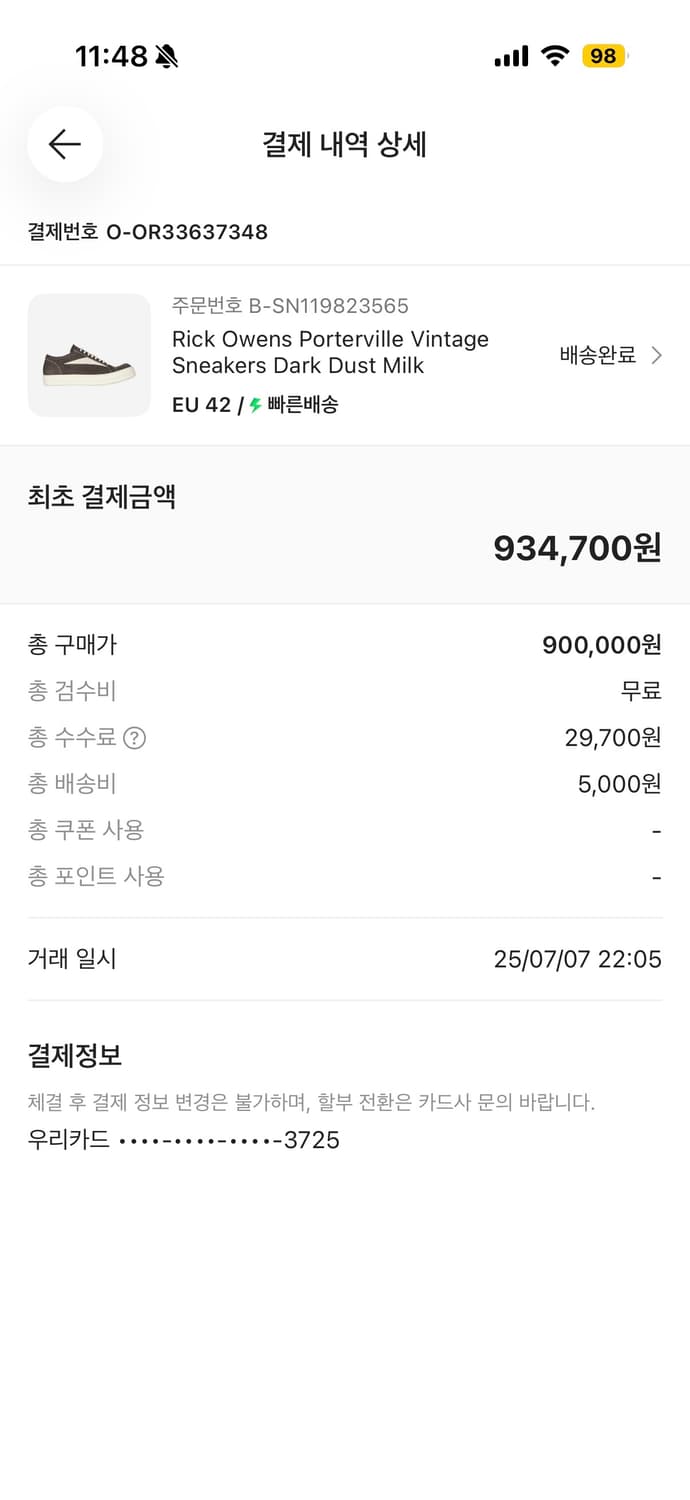690x1500 pixels.
Task: Expand order details via chevron next to 배송완료
Action: click(x=656, y=355)
